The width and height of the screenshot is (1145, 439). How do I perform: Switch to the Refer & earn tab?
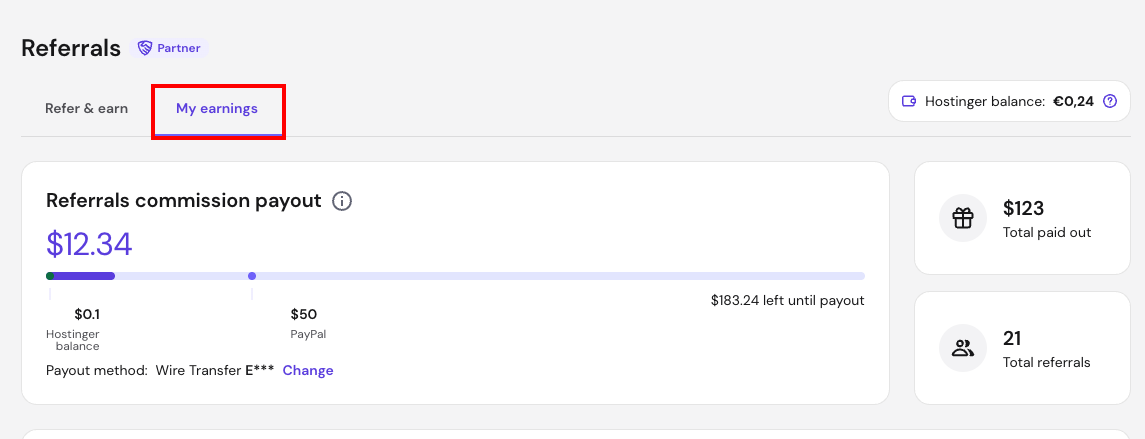click(x=86, y=109)
